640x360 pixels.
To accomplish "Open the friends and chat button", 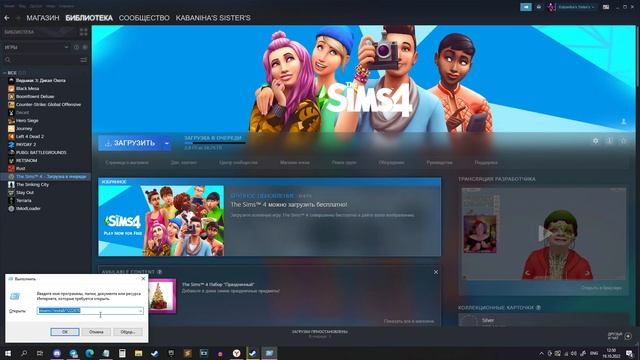I will pyautogui.click(x=619, y=336).
